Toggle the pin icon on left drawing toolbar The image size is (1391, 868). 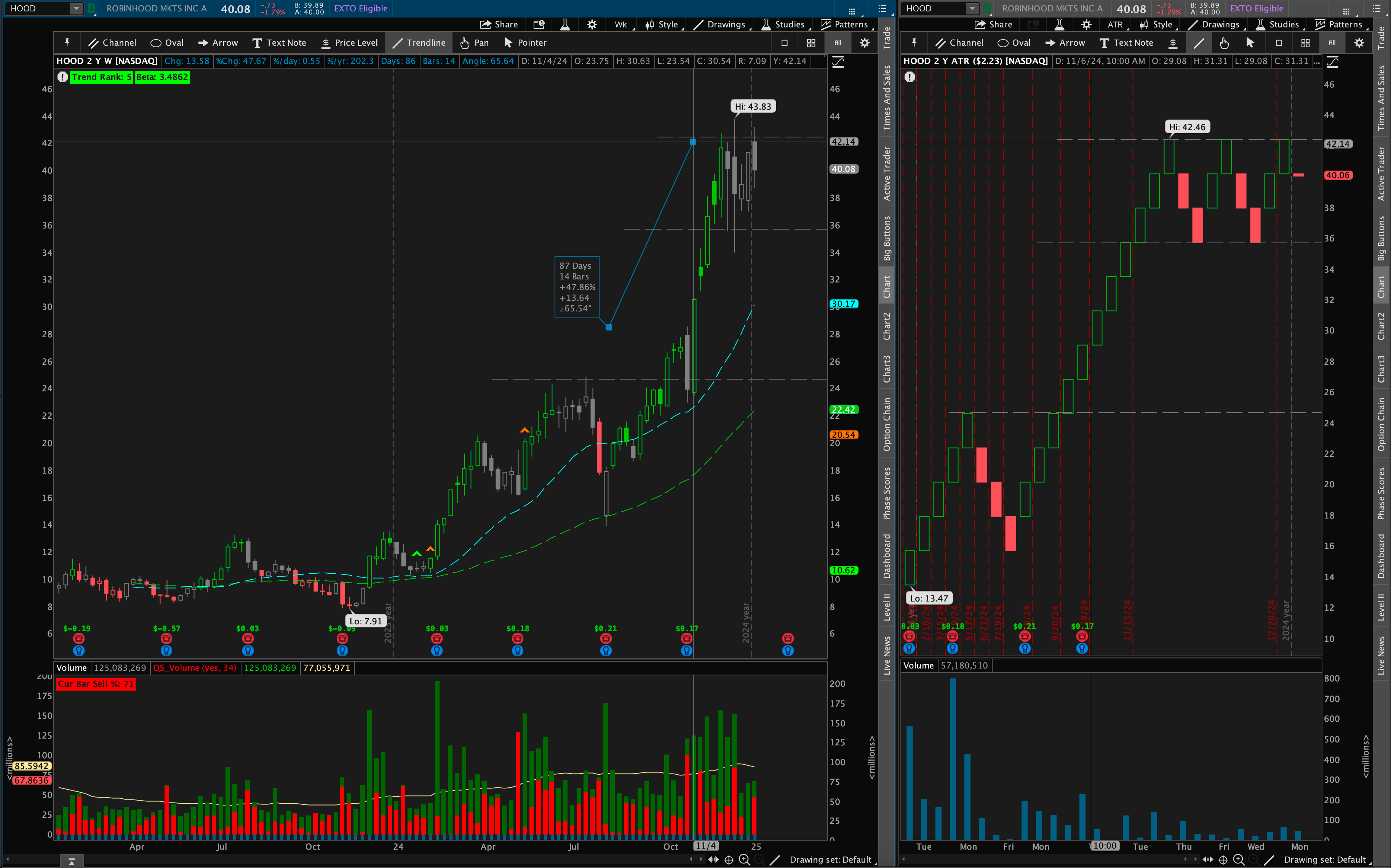pyautogui.click(x=67, y=43)
